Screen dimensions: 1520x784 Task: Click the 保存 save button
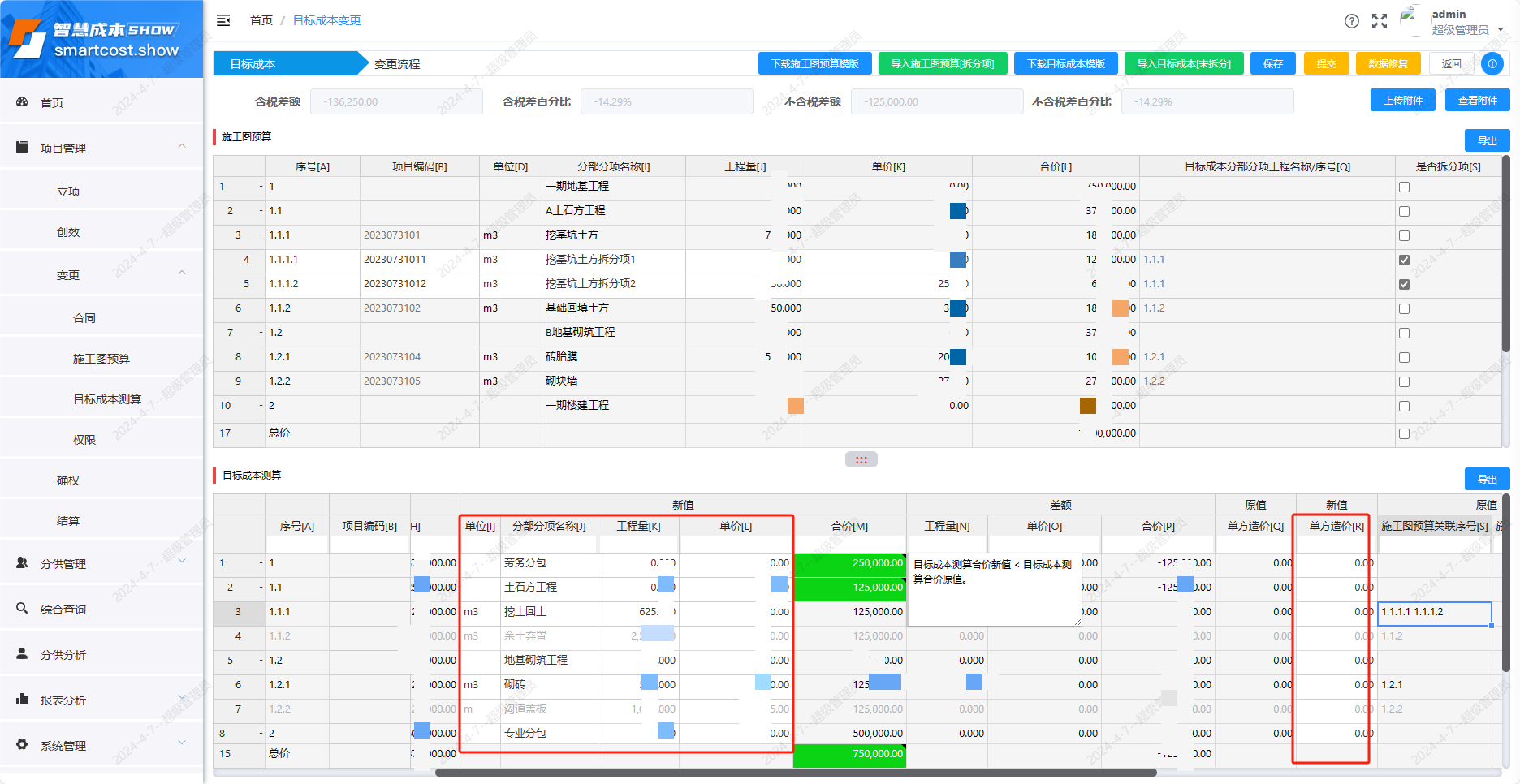pos(1272,63)
